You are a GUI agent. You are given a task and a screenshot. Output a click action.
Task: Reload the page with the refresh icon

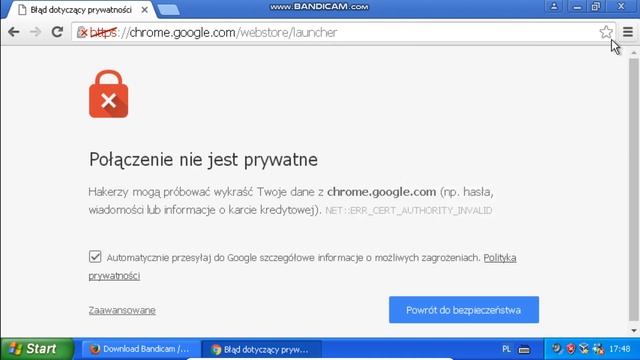[57, 32]
